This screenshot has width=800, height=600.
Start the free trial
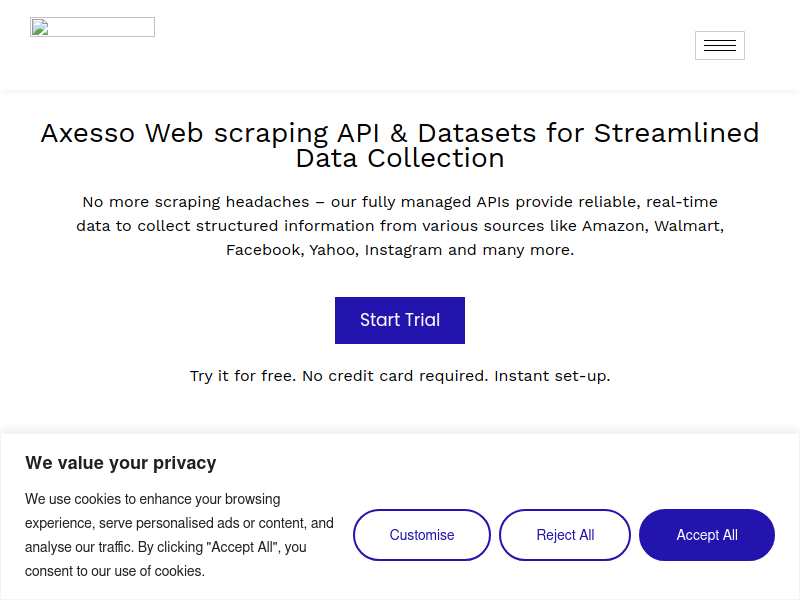[x=399, y=320]
